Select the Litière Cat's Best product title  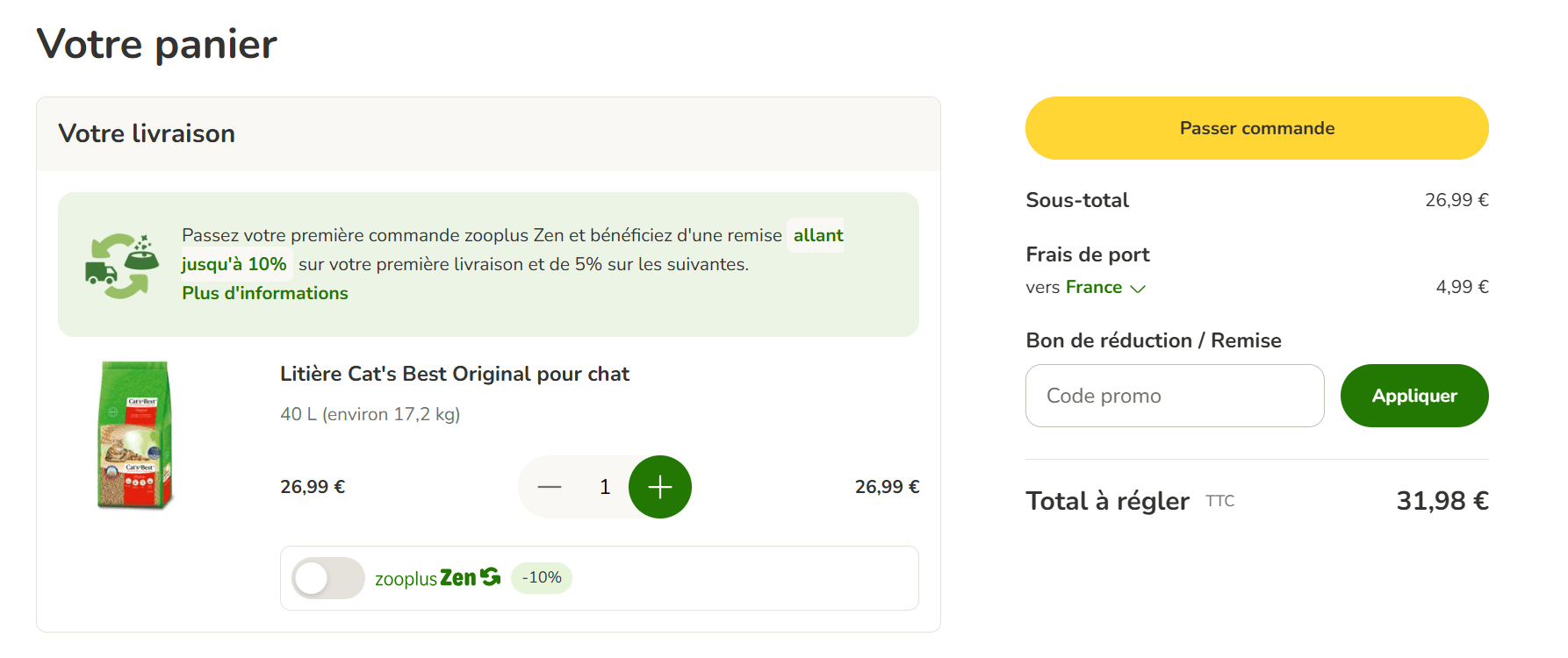[453, 374]
